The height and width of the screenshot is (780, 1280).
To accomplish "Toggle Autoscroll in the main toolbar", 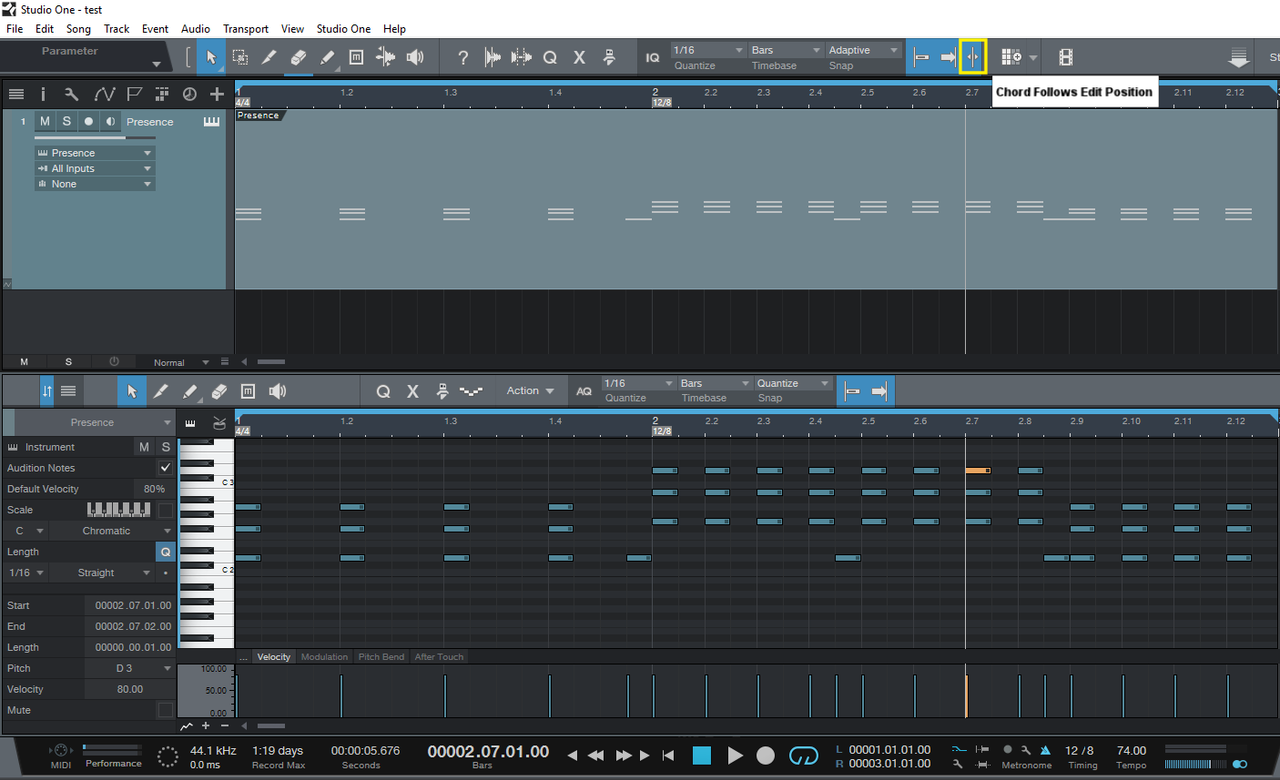I will point(947,57).
